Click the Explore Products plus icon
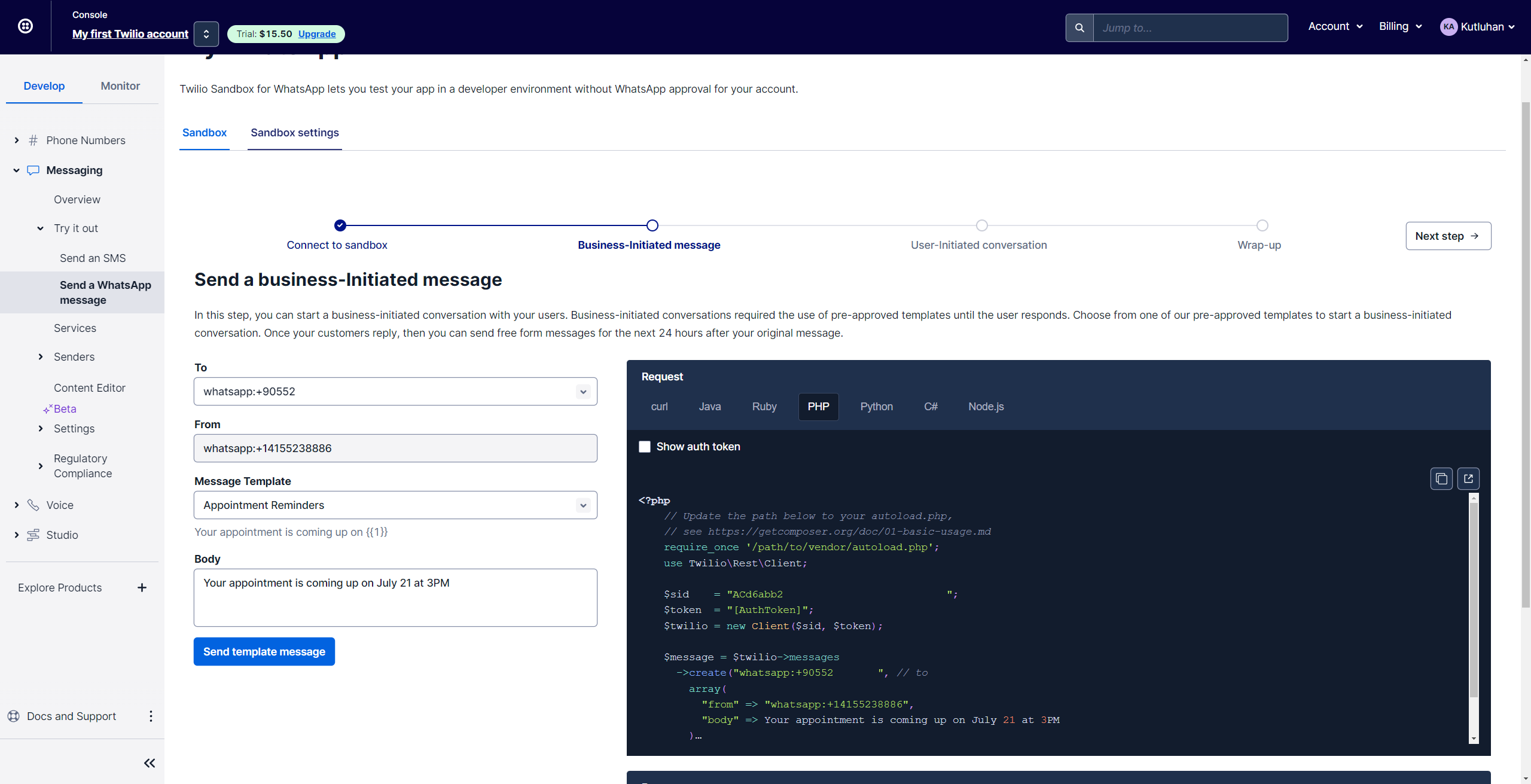The image size is (1531, 784). pyautogui.click(x=142, y=588)
